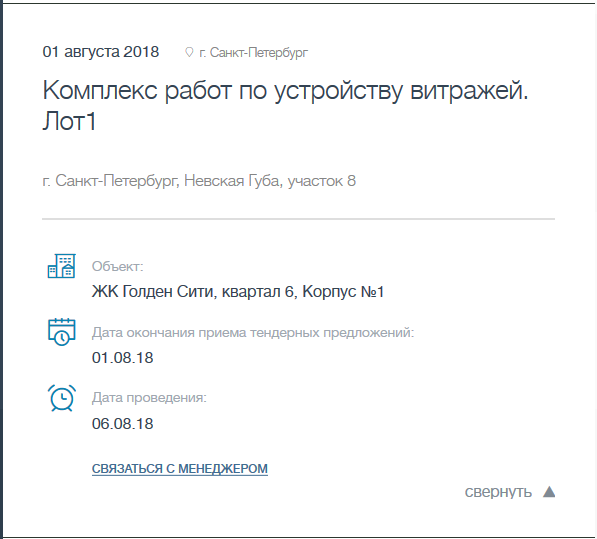Collapse card using the triangle arrow
Screen dimensions: 597x539
point(549,491)
